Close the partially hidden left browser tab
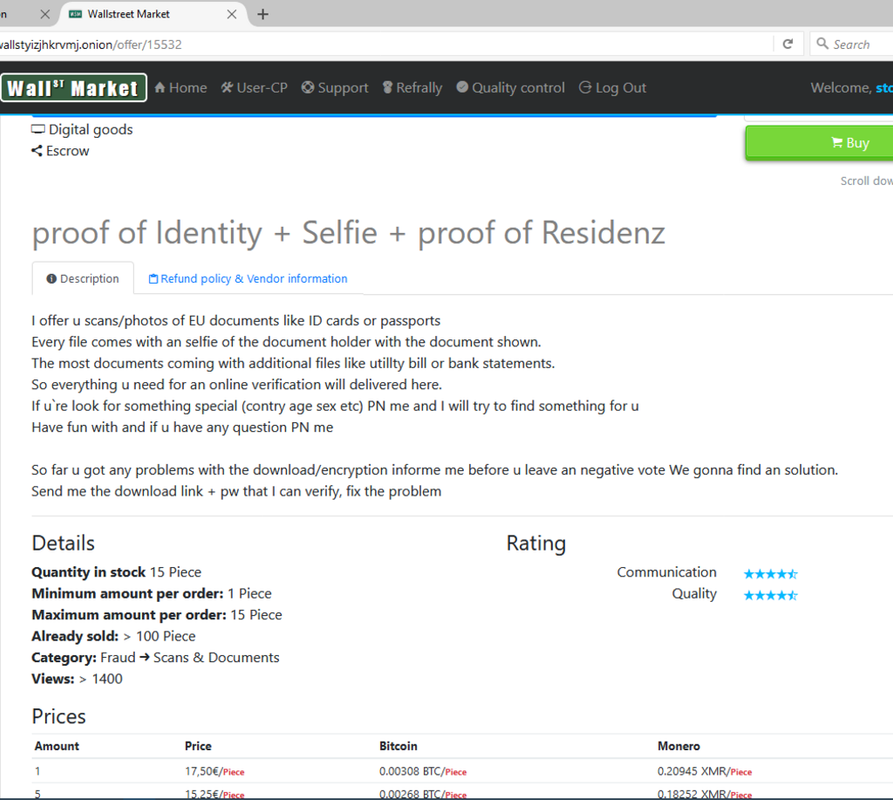 [x=45, y=14]
